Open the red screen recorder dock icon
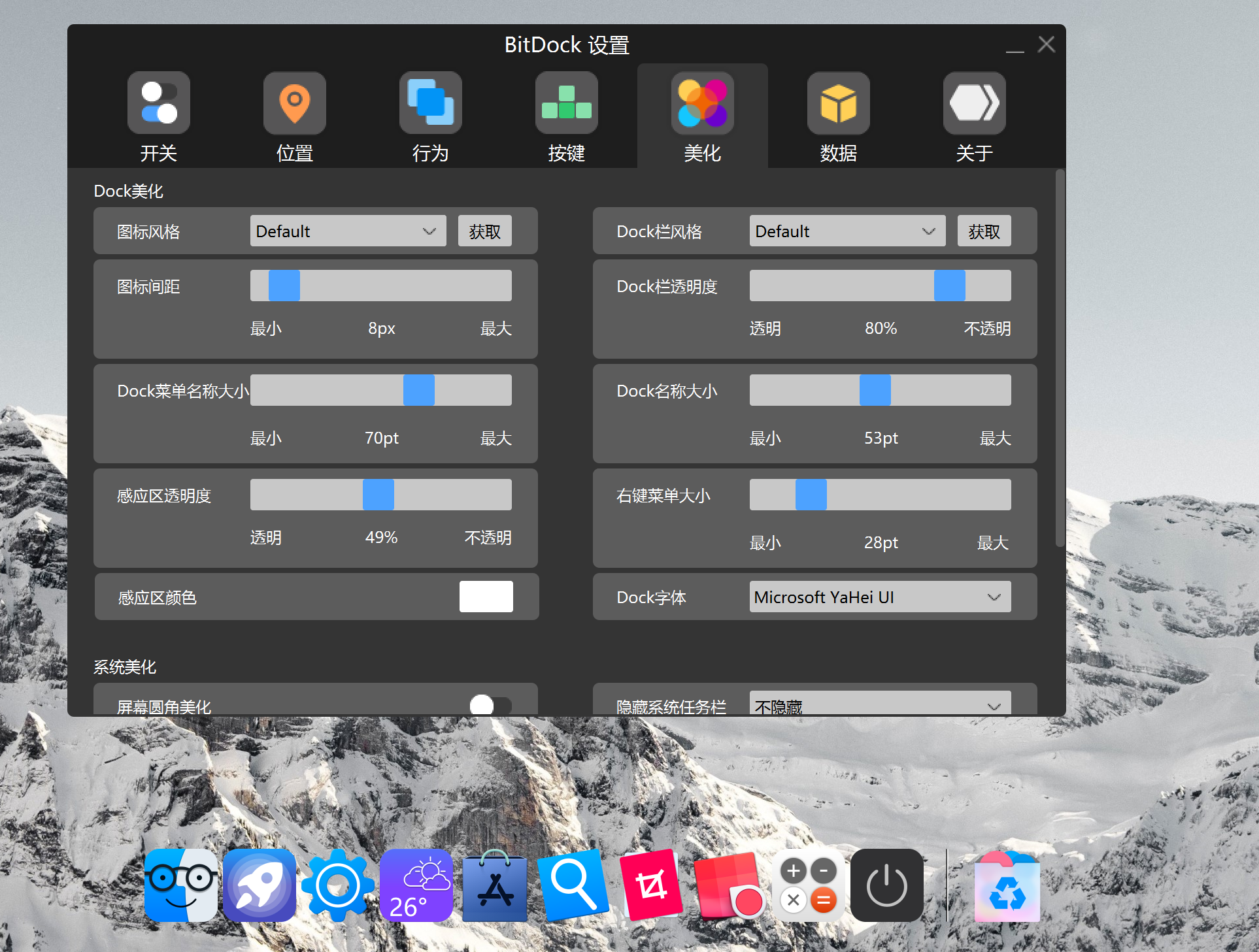 pos(730,885)
